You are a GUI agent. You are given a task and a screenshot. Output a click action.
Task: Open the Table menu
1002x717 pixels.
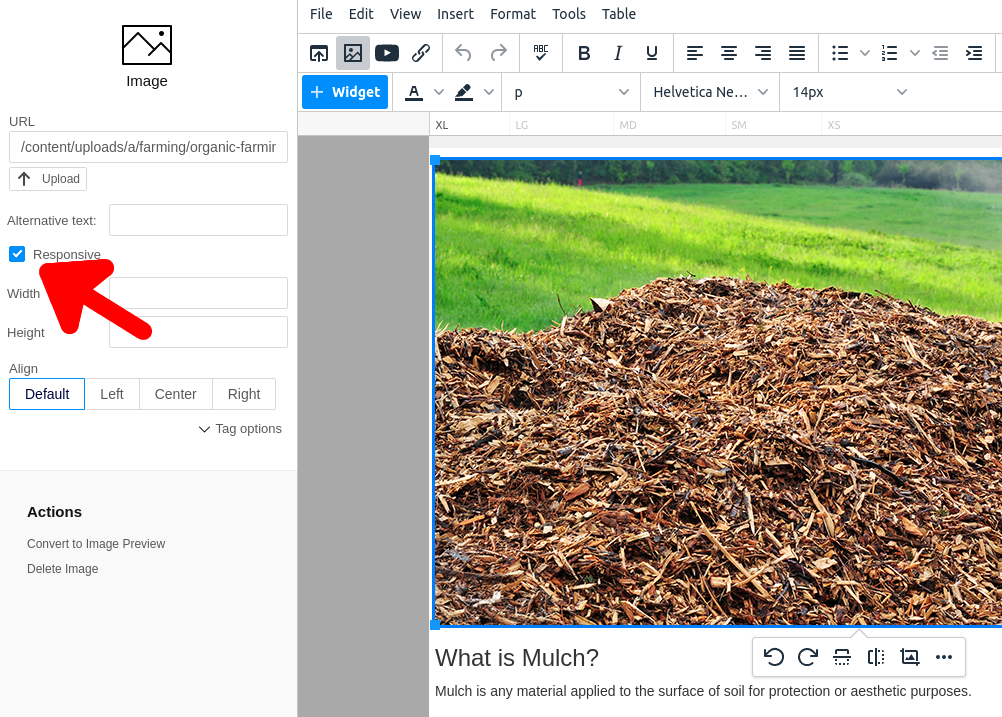pyautogui.click(x=619, y=14)
